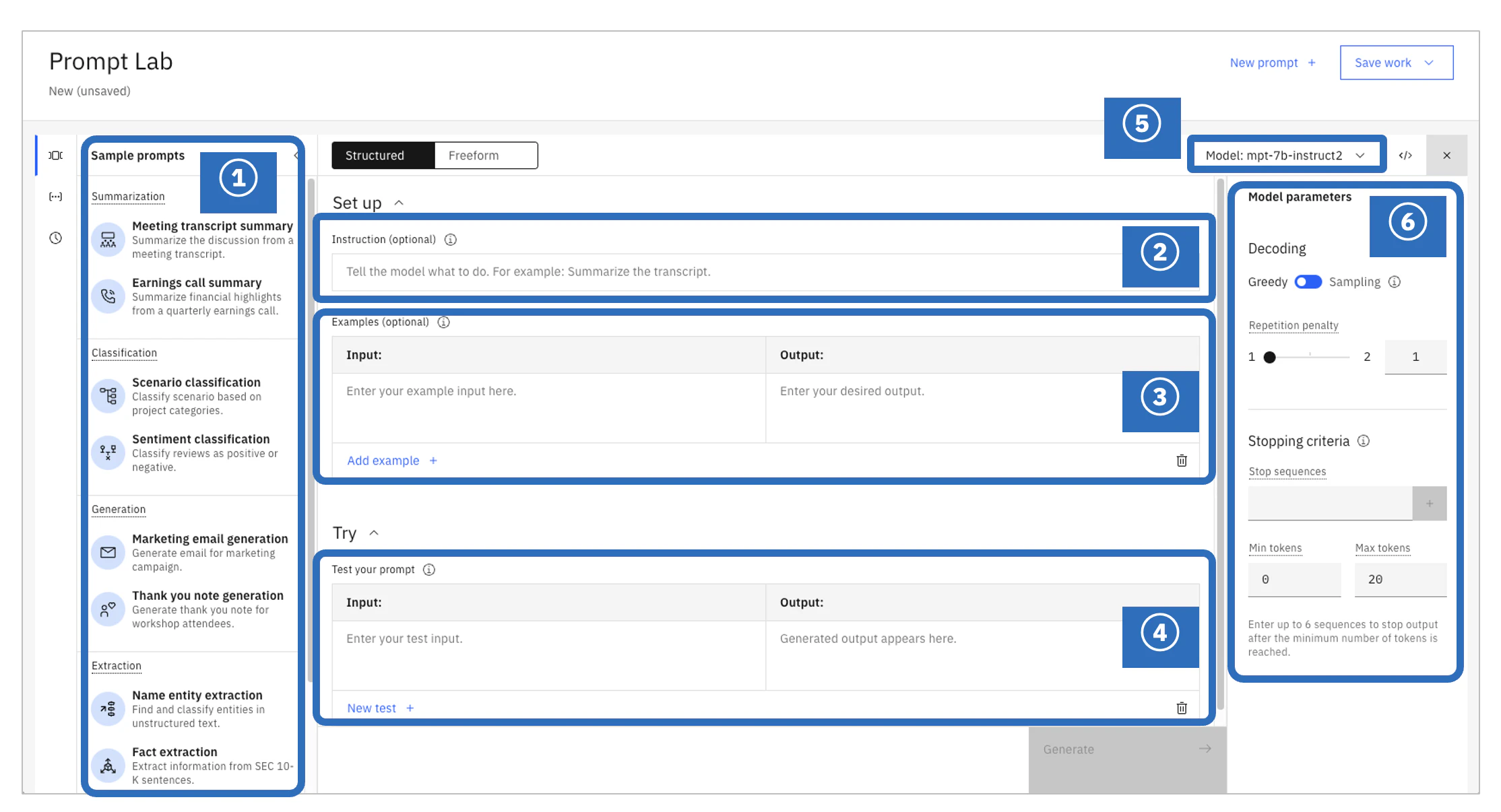The height and width of the screenshot is (812, 1501).
Task: Delete the test row with trash icon
Action: [1182, 708]
